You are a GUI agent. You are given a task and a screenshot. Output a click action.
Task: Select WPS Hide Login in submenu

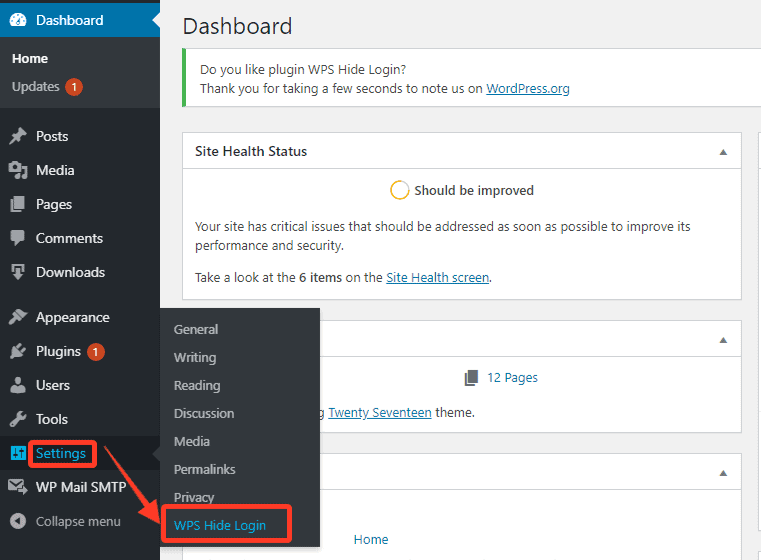tap(220, 526)
